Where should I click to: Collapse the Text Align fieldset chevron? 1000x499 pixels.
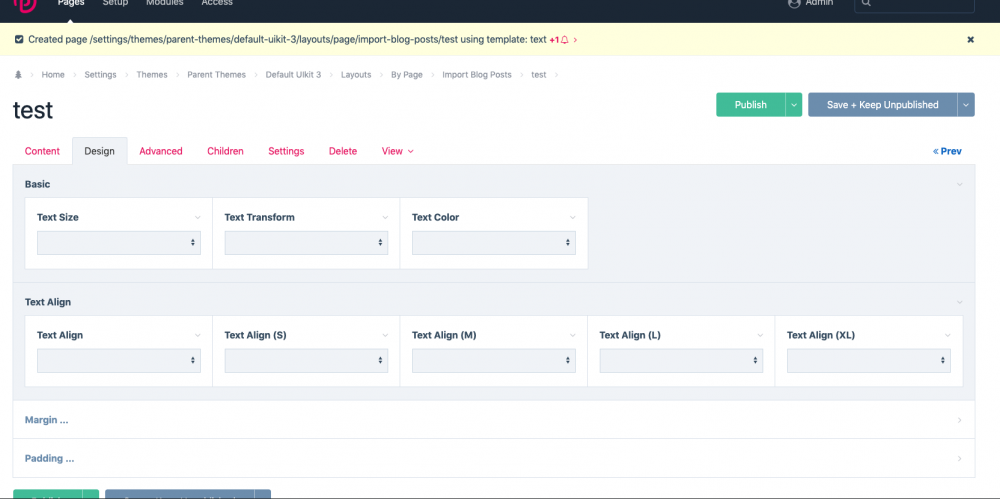pyautogui.click(x=959, y=302)
